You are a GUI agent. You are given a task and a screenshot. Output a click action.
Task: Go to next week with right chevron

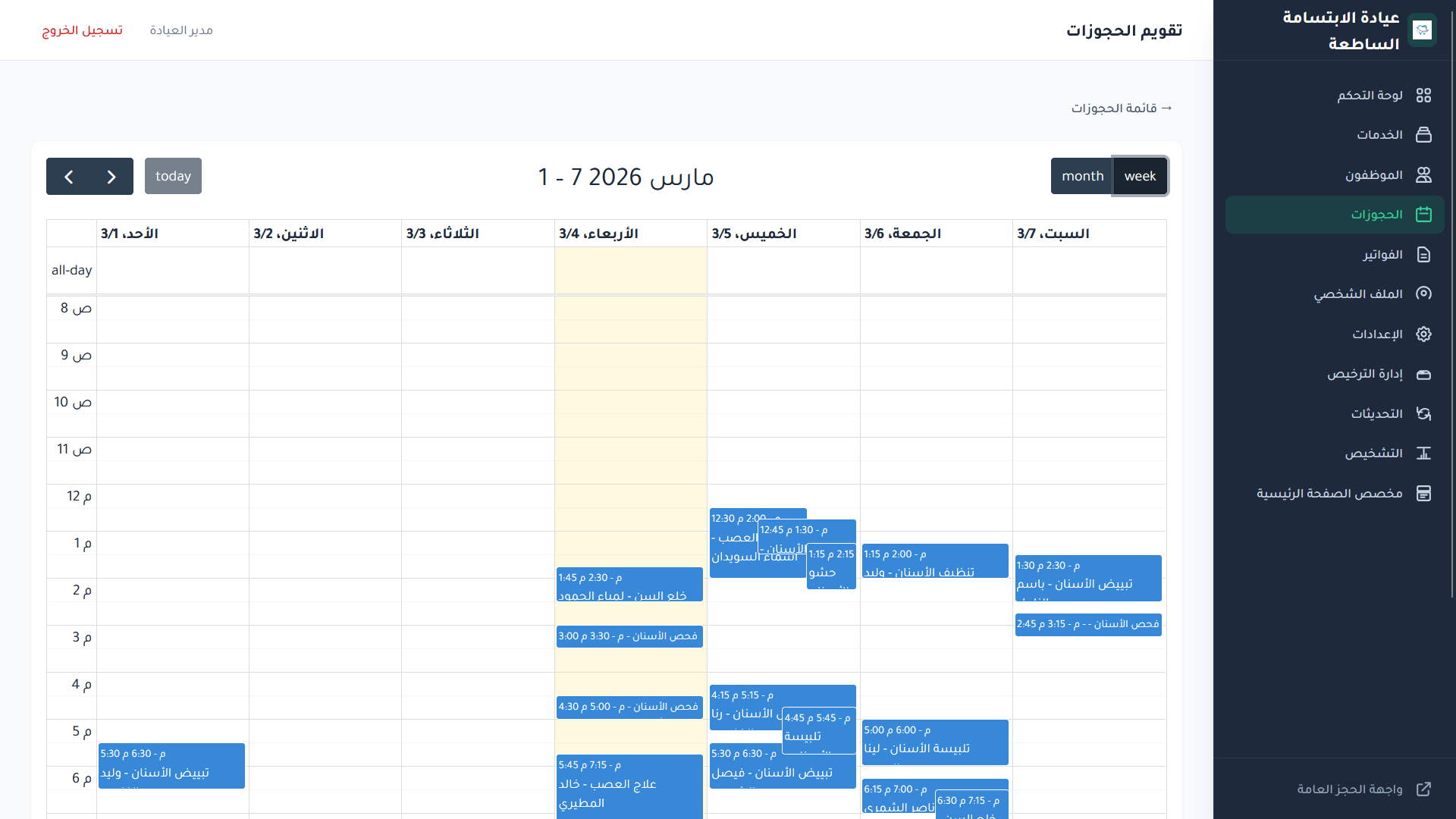coord(111,177)
